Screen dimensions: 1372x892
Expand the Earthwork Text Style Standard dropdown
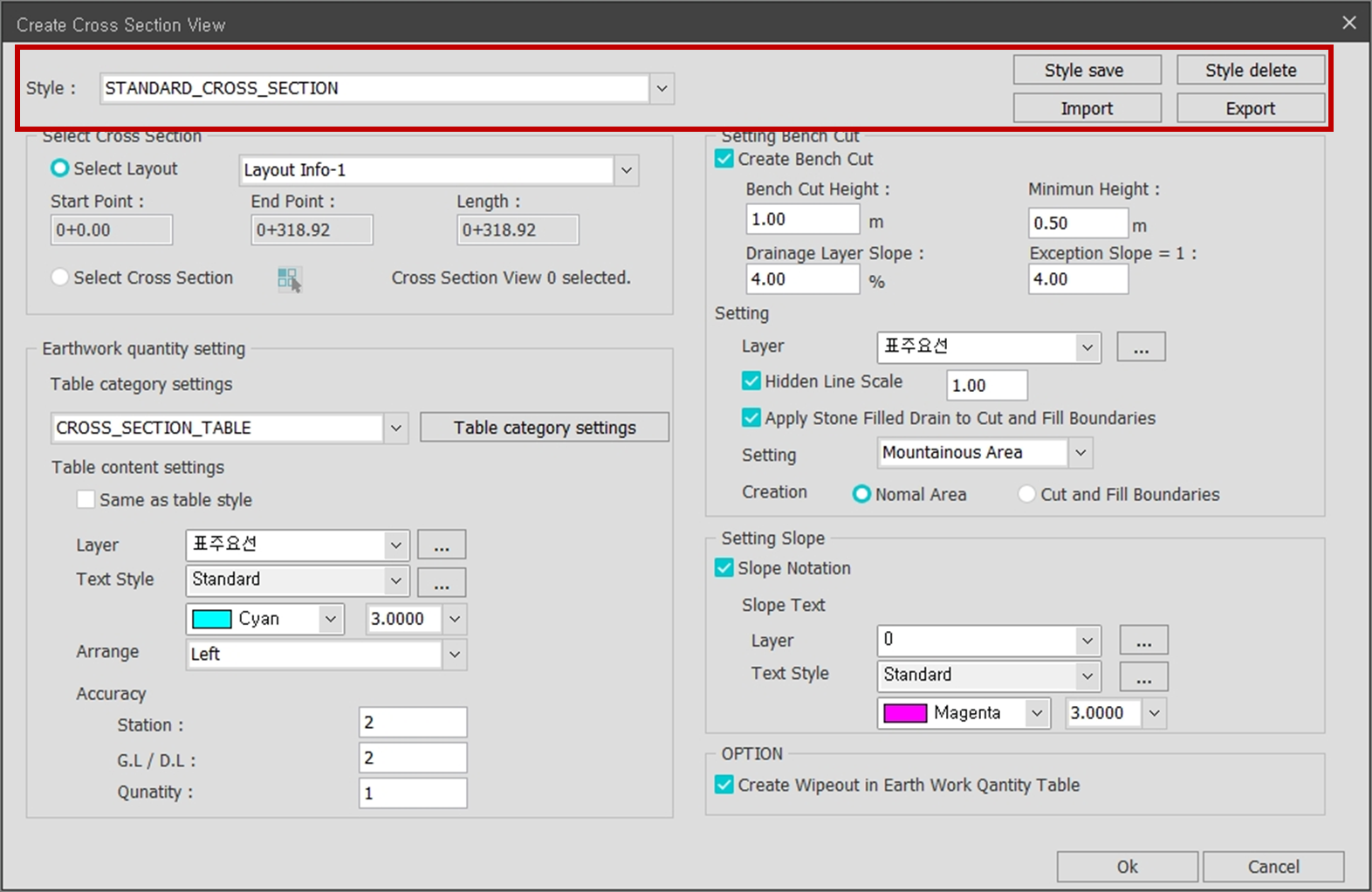pos(395,580)
